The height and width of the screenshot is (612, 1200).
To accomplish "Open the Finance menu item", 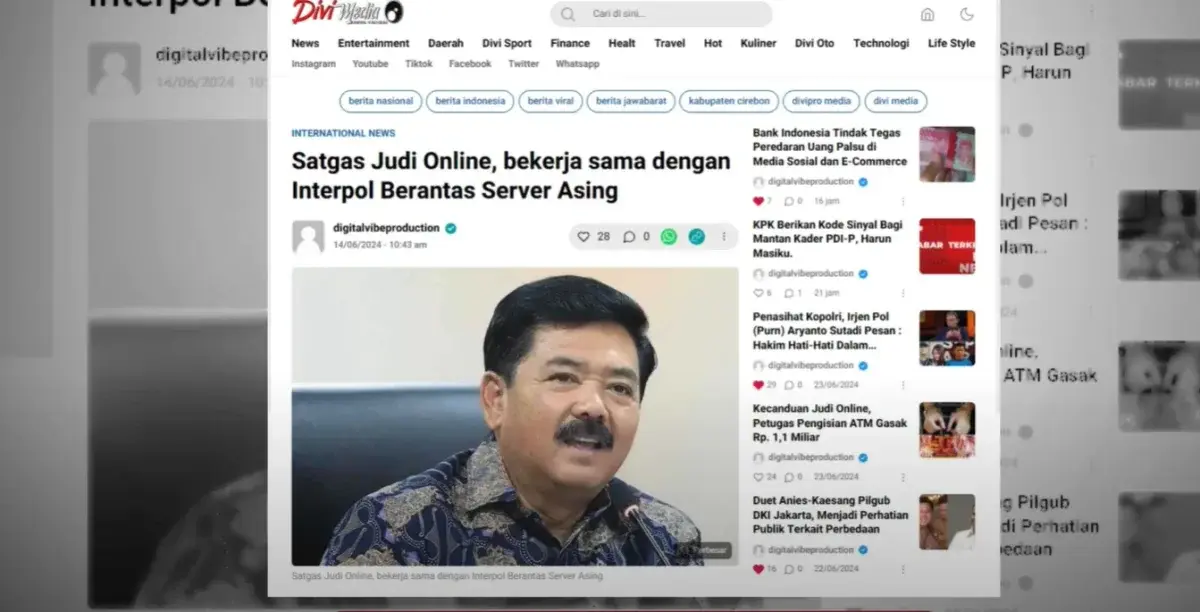I will point(570,43).
